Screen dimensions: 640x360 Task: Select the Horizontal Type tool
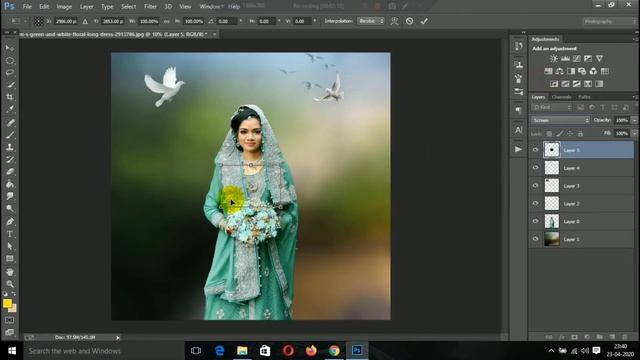click(x=9, y=234)
